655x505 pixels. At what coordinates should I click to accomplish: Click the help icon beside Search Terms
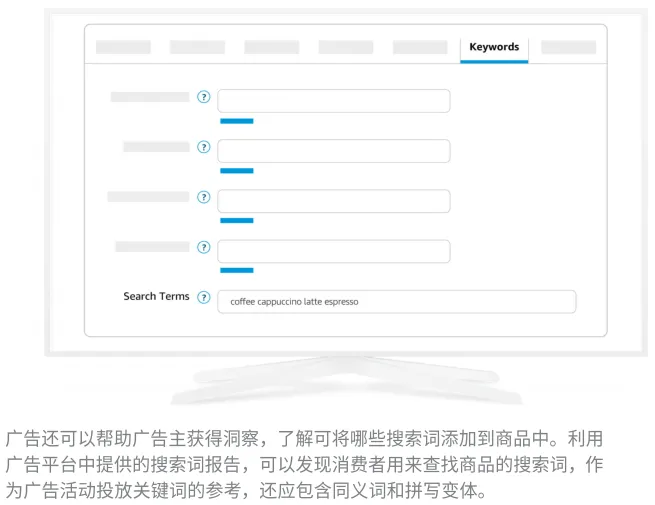(x=203, y=297)
